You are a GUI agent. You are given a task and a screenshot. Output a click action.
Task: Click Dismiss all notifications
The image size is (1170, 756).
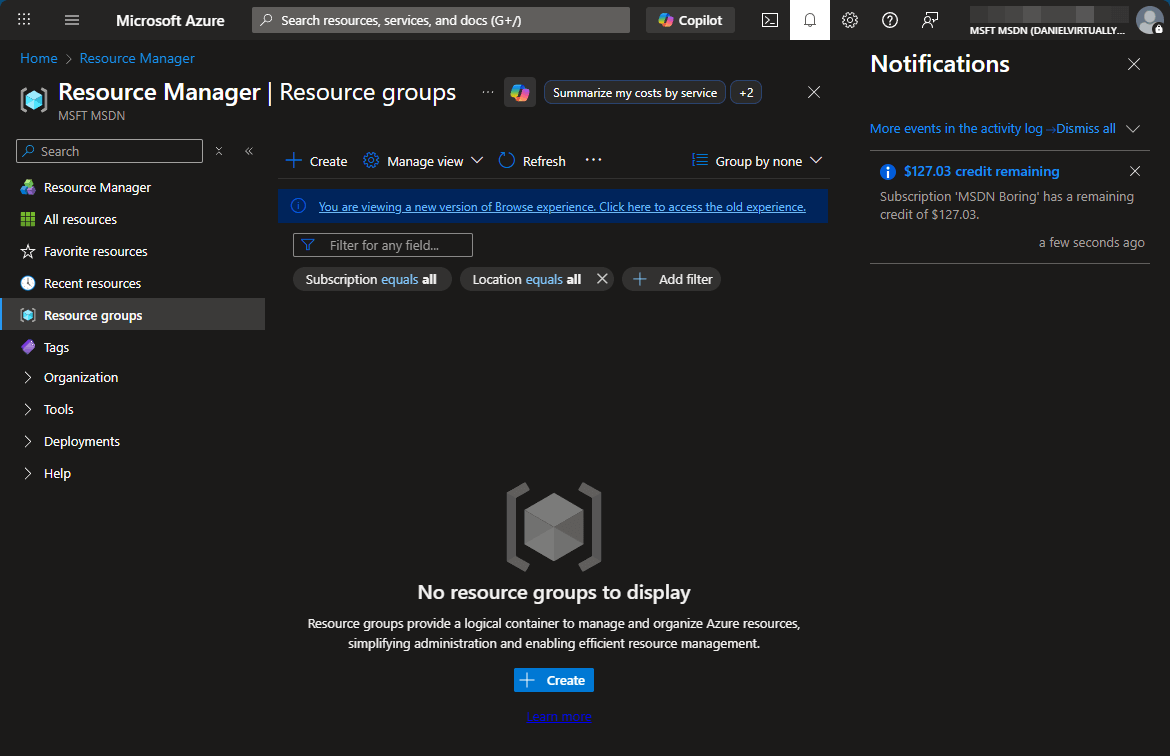(x=1086, y=128)
